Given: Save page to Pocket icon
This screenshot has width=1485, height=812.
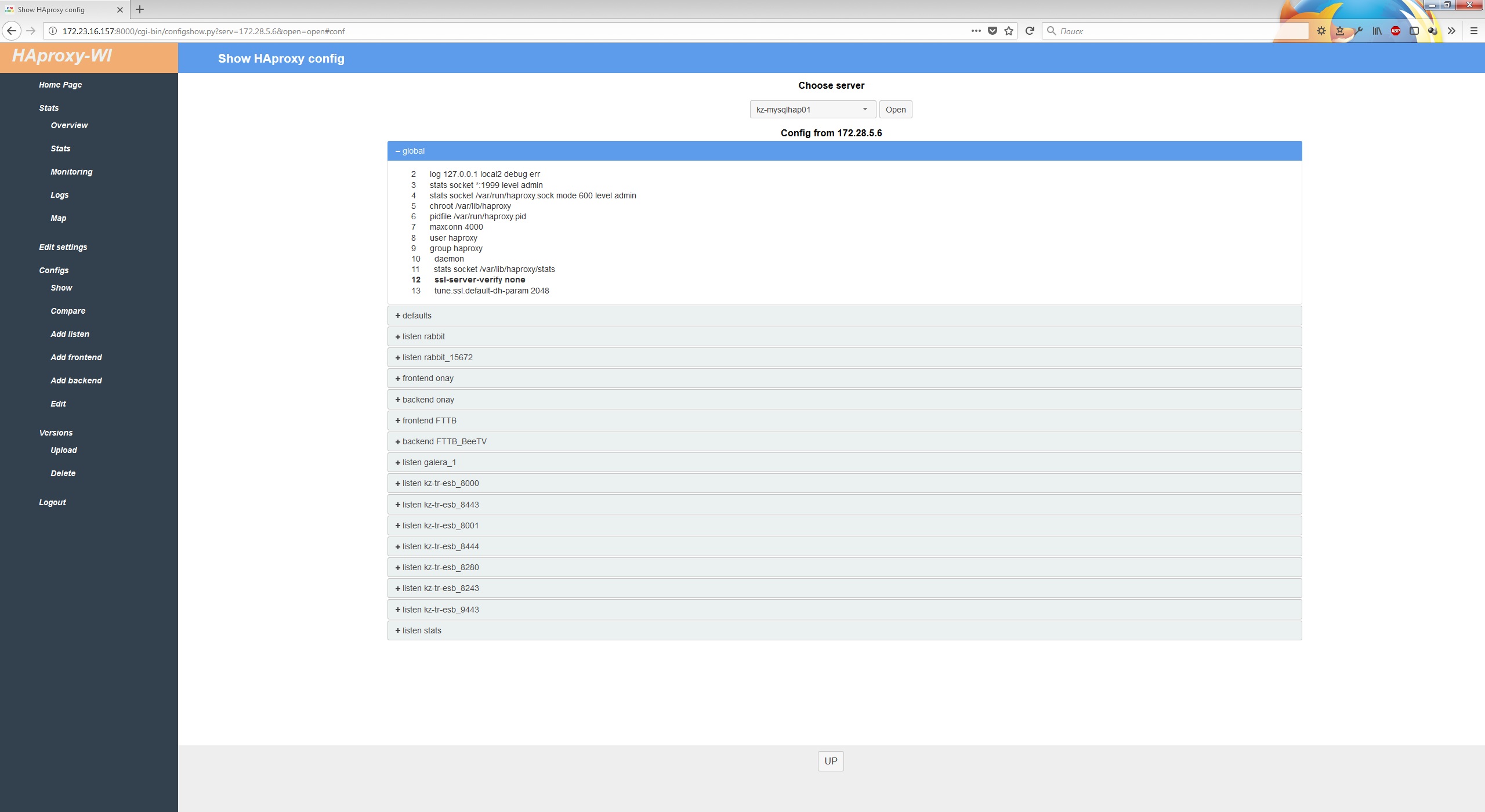Looking at the screenshot, I should coord(993,31).
